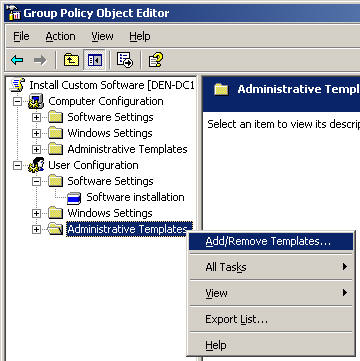Image resolution: width=360 pixels, height=361 pixels.
Task: Click the Group Policy Object Editor title icon
Action: 14,13
